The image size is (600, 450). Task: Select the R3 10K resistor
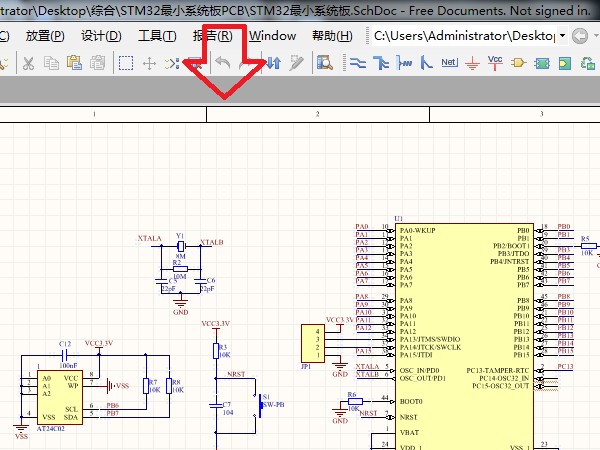pyautogui.click(x=216, y=351)
